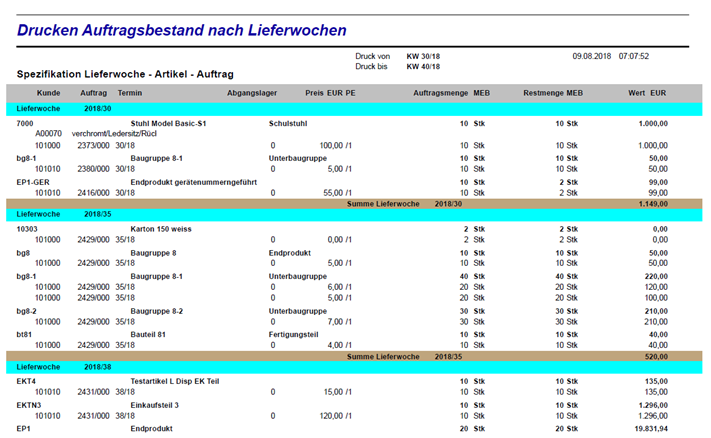
Task: Click the Termin column header
Action: click(130, 93)
